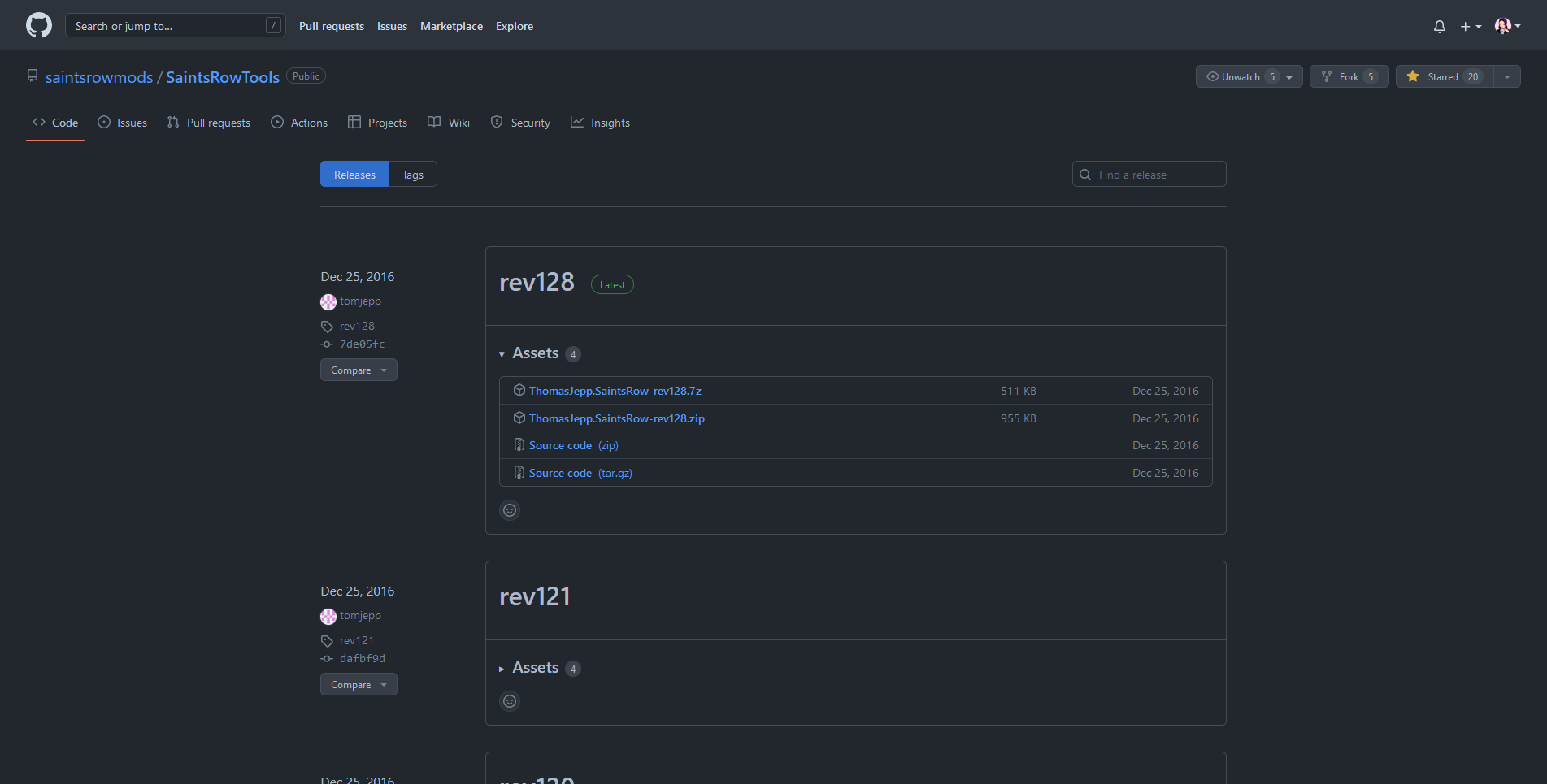Open the Wiki tab
This screenshot has width=1547, height=784.
click(450, 123)
